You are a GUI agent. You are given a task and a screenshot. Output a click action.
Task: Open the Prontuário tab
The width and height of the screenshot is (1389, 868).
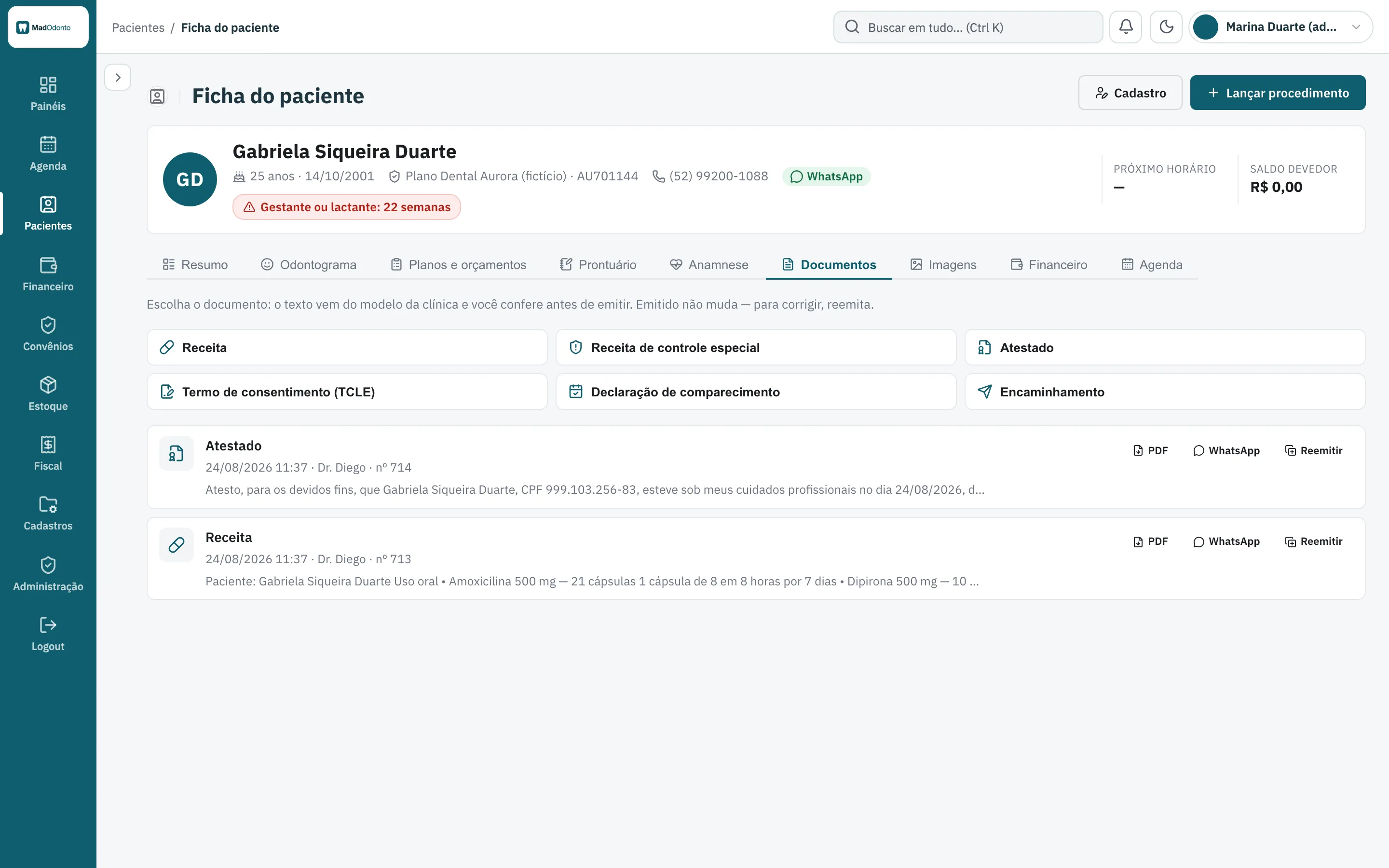(x=598, y=265)
